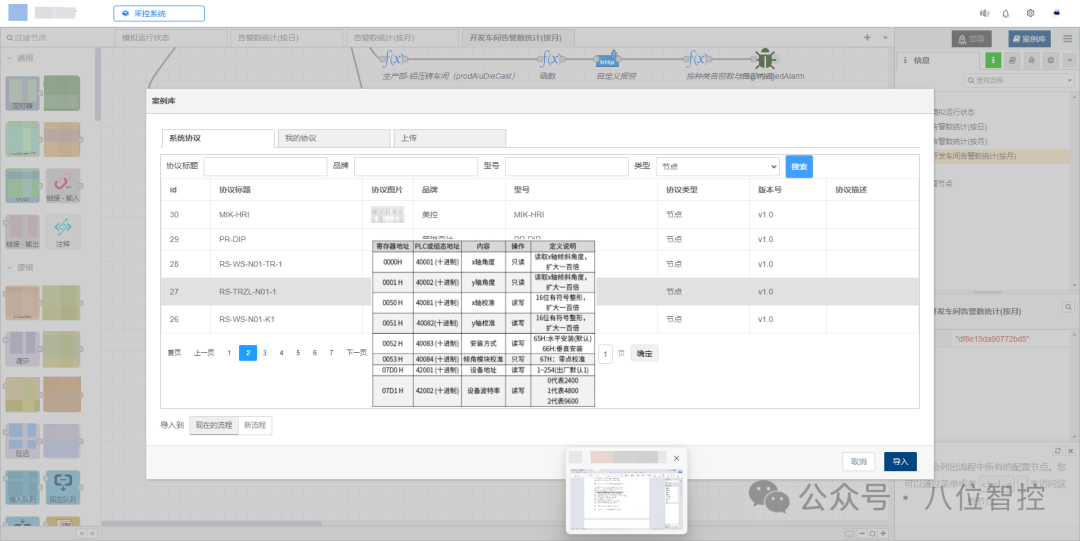
Task: Click the 搜索 button
Action: 799,167
